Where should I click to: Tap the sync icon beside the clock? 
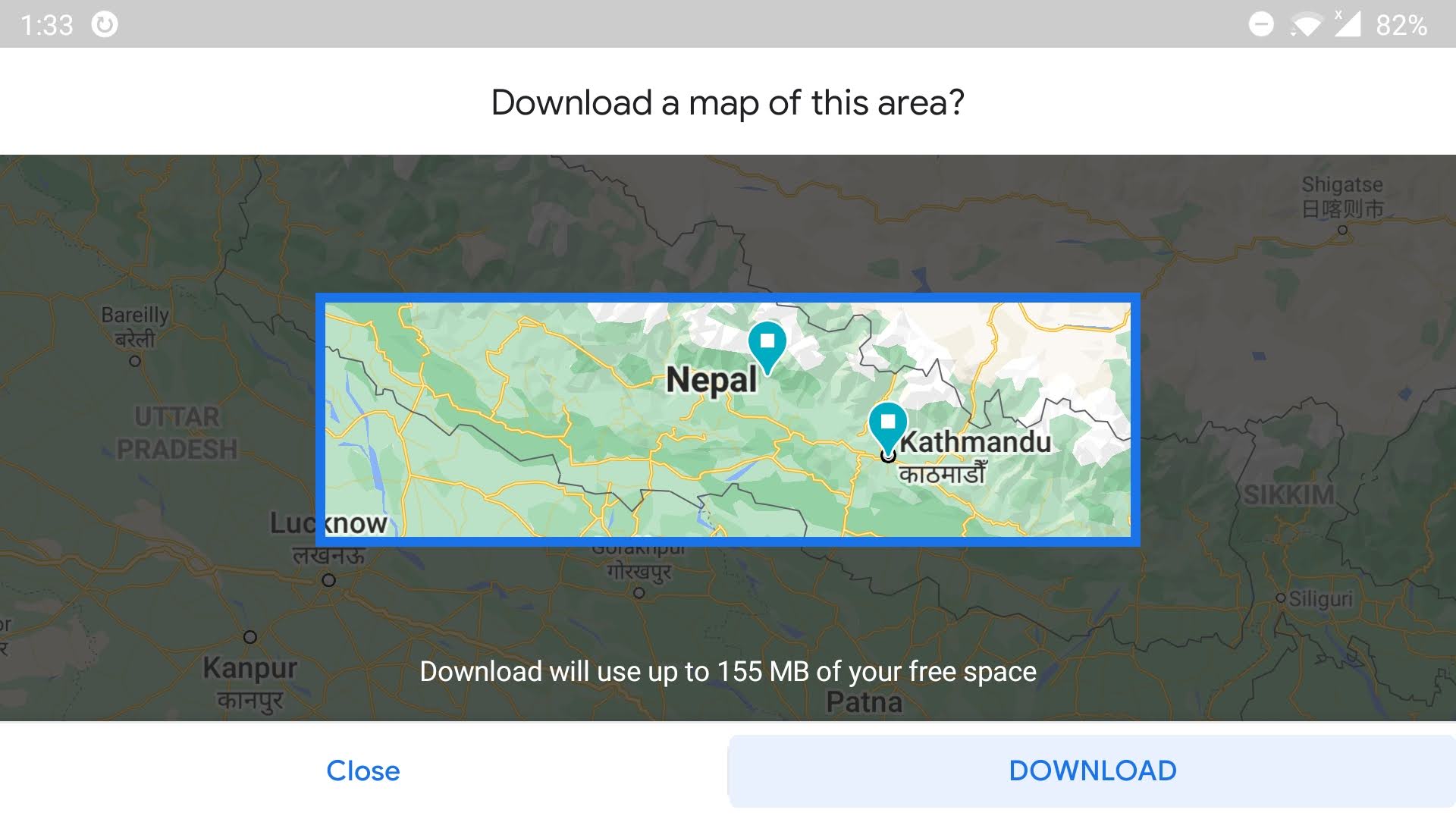coord(105,24)
